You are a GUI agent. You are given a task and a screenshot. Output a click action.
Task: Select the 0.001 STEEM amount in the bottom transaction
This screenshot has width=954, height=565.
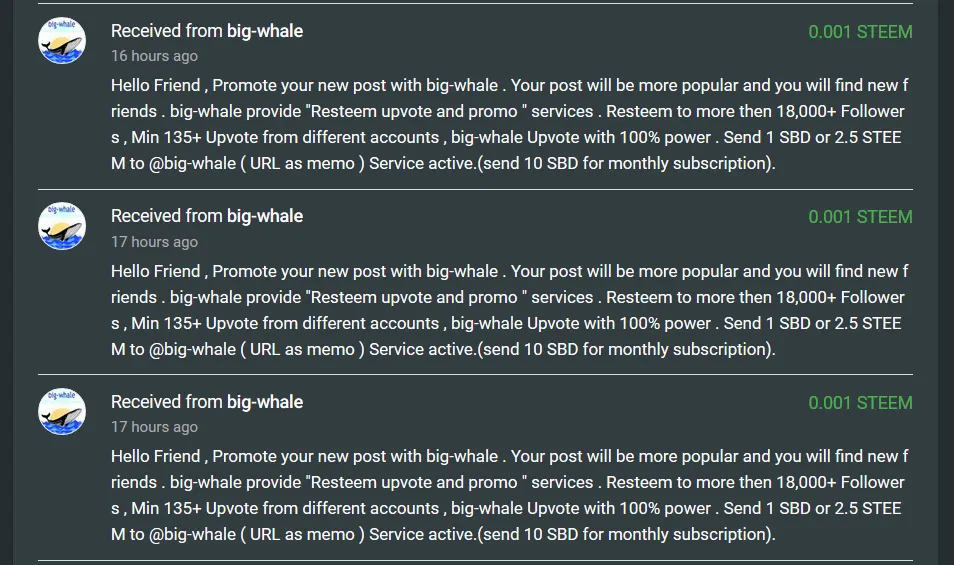(860, 403)
